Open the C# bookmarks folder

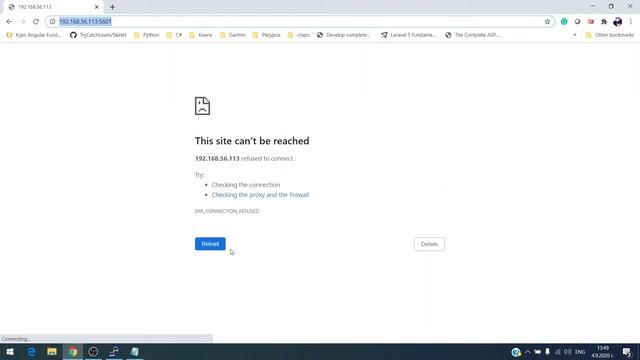pos(174,35)
